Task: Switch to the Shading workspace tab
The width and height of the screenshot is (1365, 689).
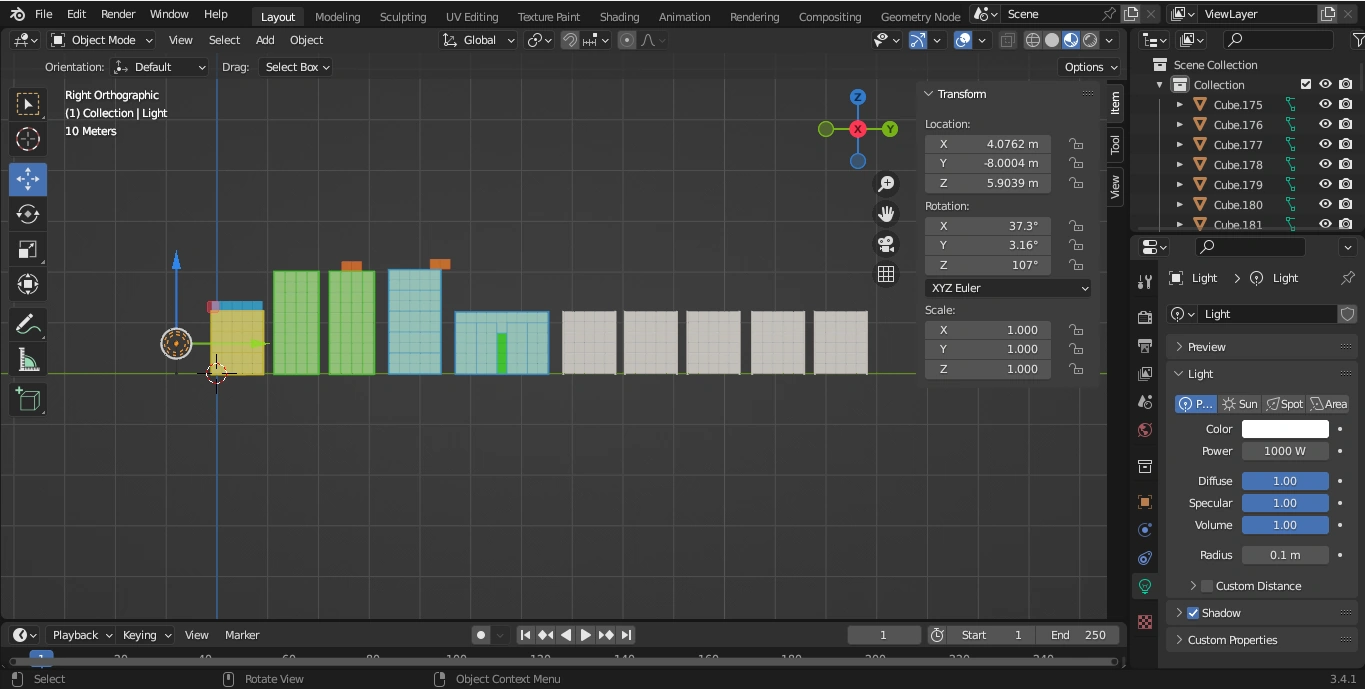Action: click(619, 16)
